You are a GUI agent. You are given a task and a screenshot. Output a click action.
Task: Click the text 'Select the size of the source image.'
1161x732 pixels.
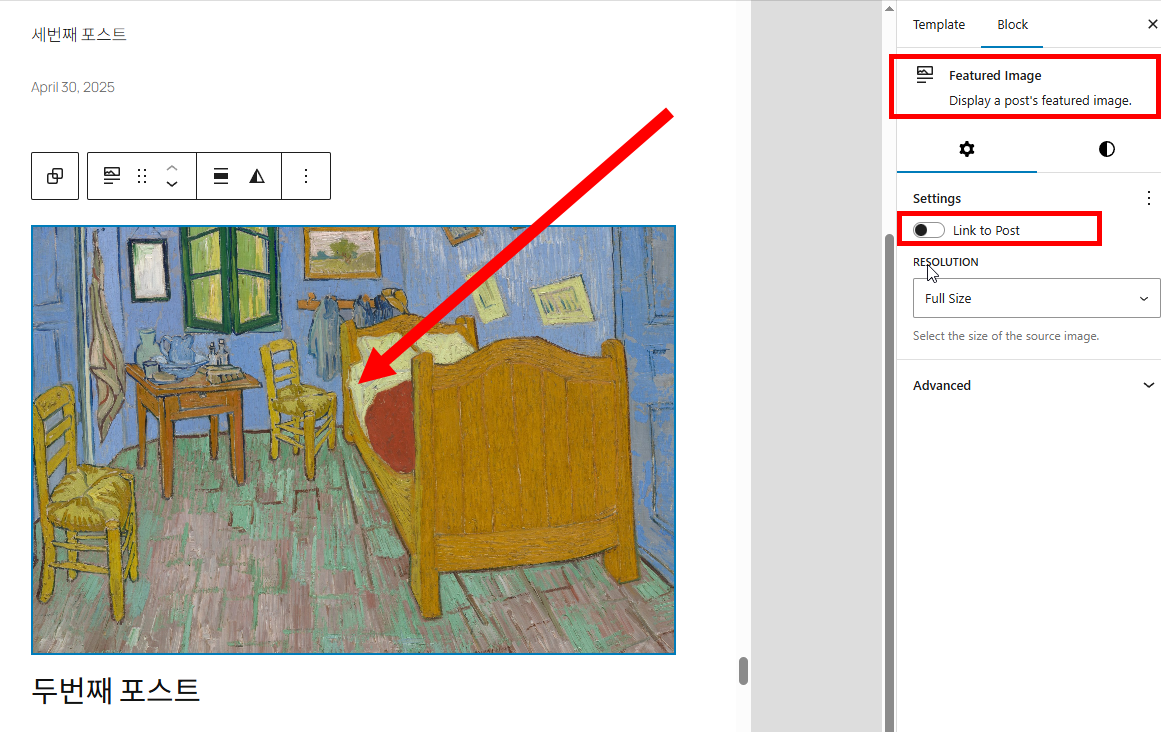click(x=1006, y=336)
